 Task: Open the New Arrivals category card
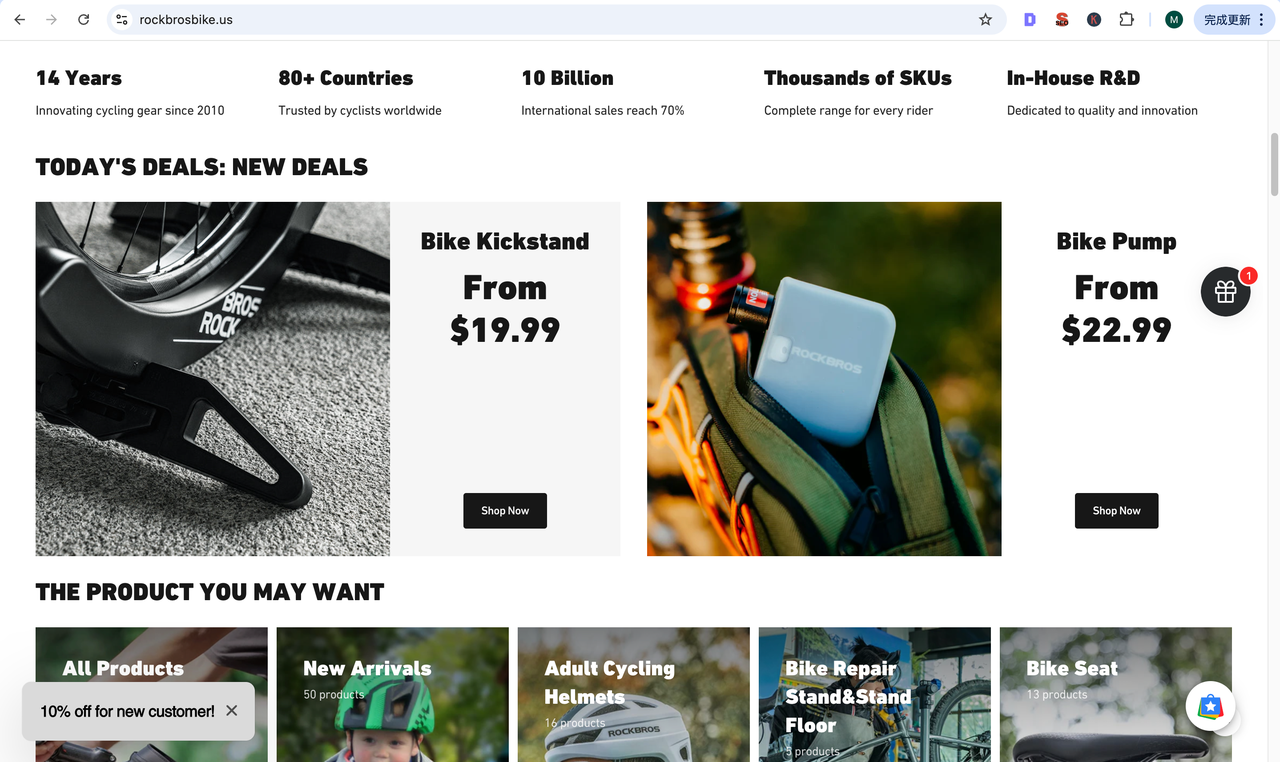click(392, 694)
